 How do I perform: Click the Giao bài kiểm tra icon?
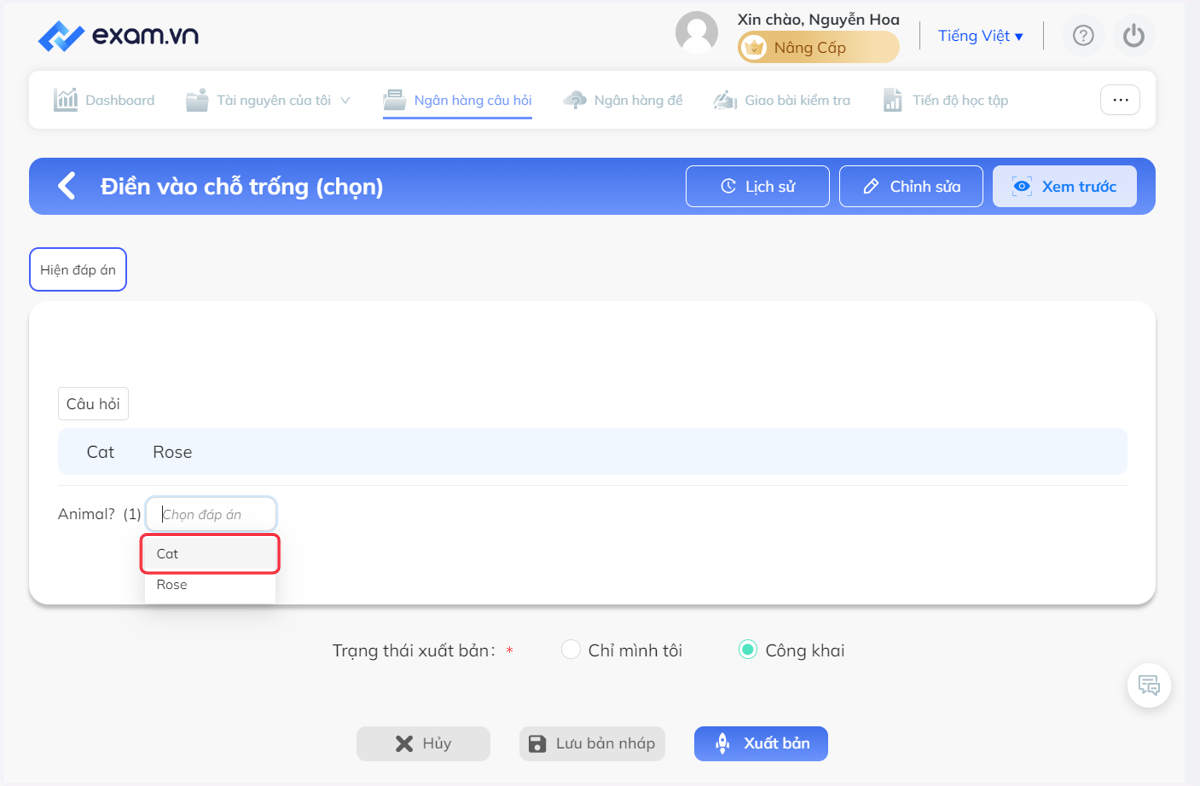click(725, 100)
